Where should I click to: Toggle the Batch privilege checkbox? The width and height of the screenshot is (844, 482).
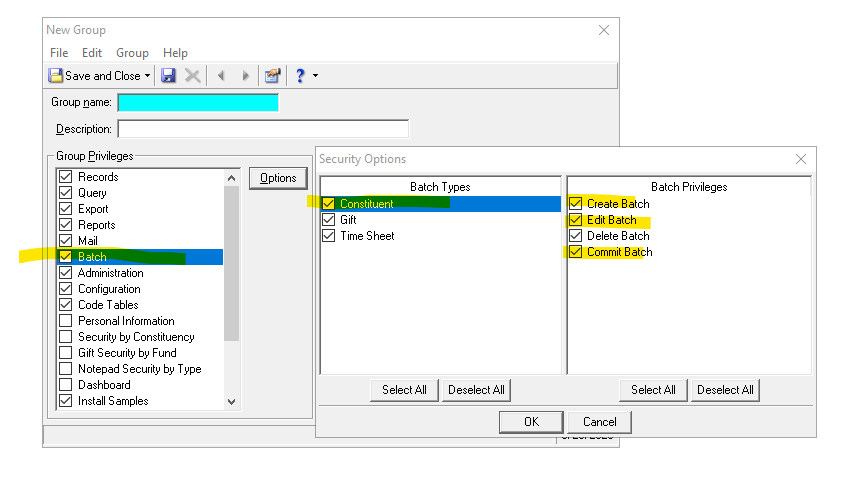coord(66,256)
